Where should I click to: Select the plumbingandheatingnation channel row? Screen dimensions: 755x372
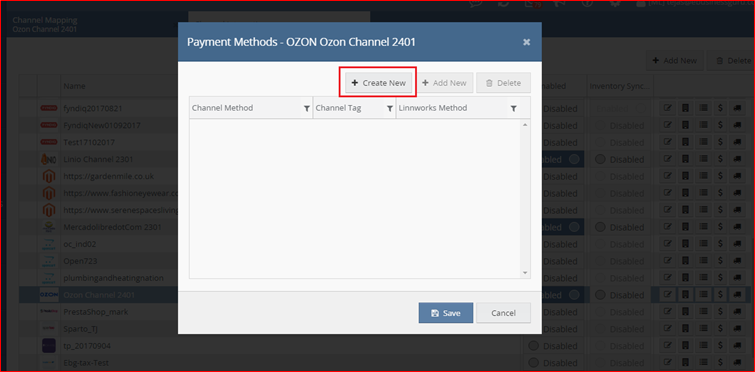(x=114, y=278)
